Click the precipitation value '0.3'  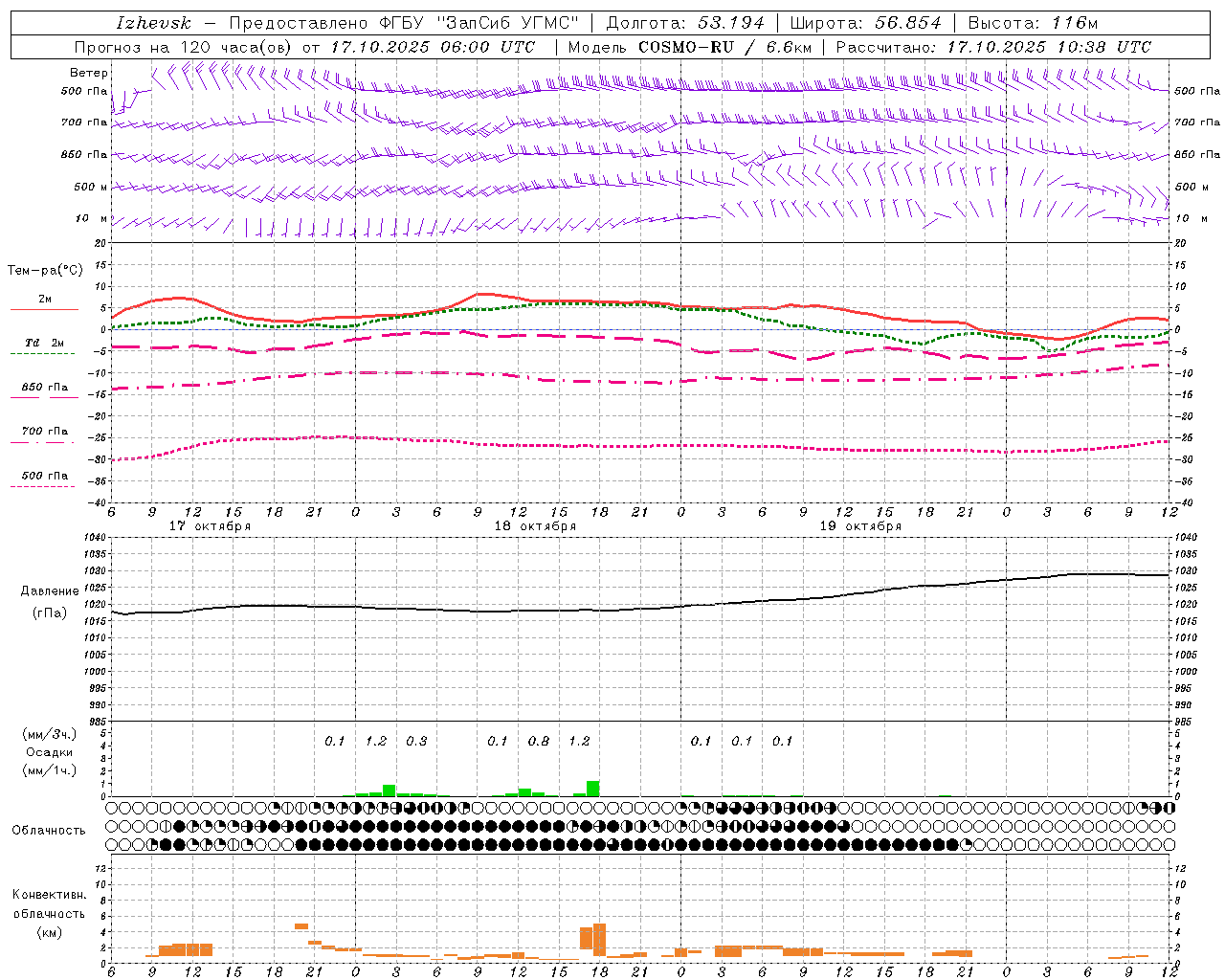[416, 742]
